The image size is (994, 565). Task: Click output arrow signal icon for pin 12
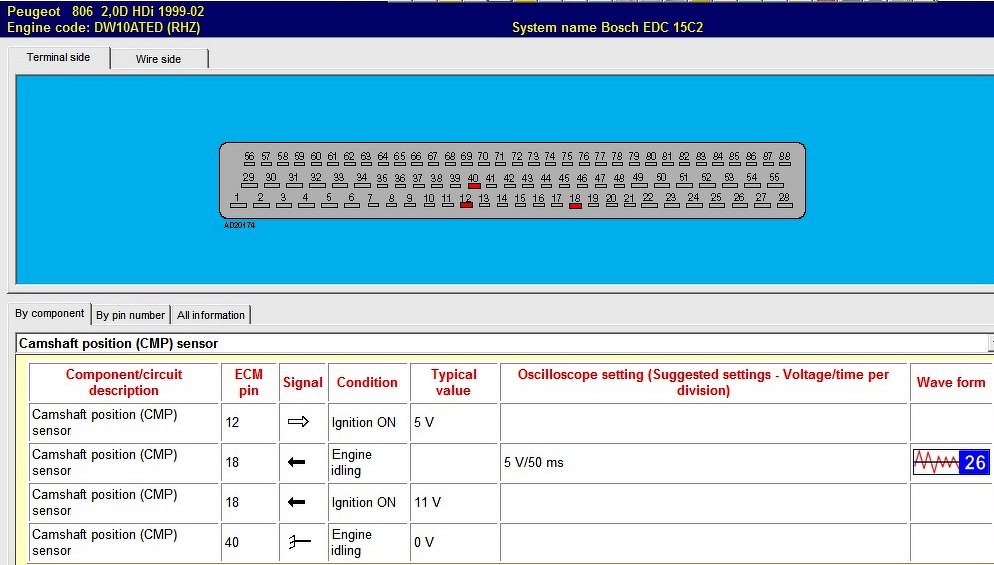pyautogui.click(x=298, y=422)
